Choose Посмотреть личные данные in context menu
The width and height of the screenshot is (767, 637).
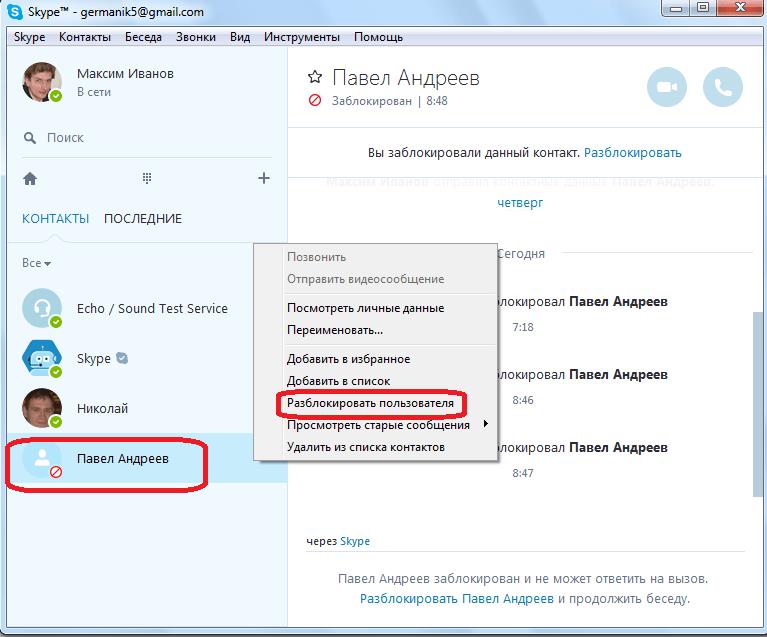[x=365, y=308]
